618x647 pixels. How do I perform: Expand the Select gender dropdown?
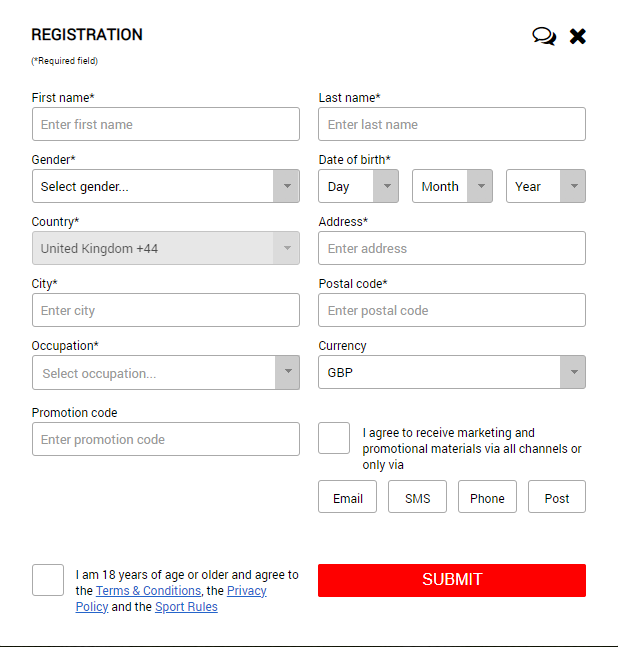point(166,186)
